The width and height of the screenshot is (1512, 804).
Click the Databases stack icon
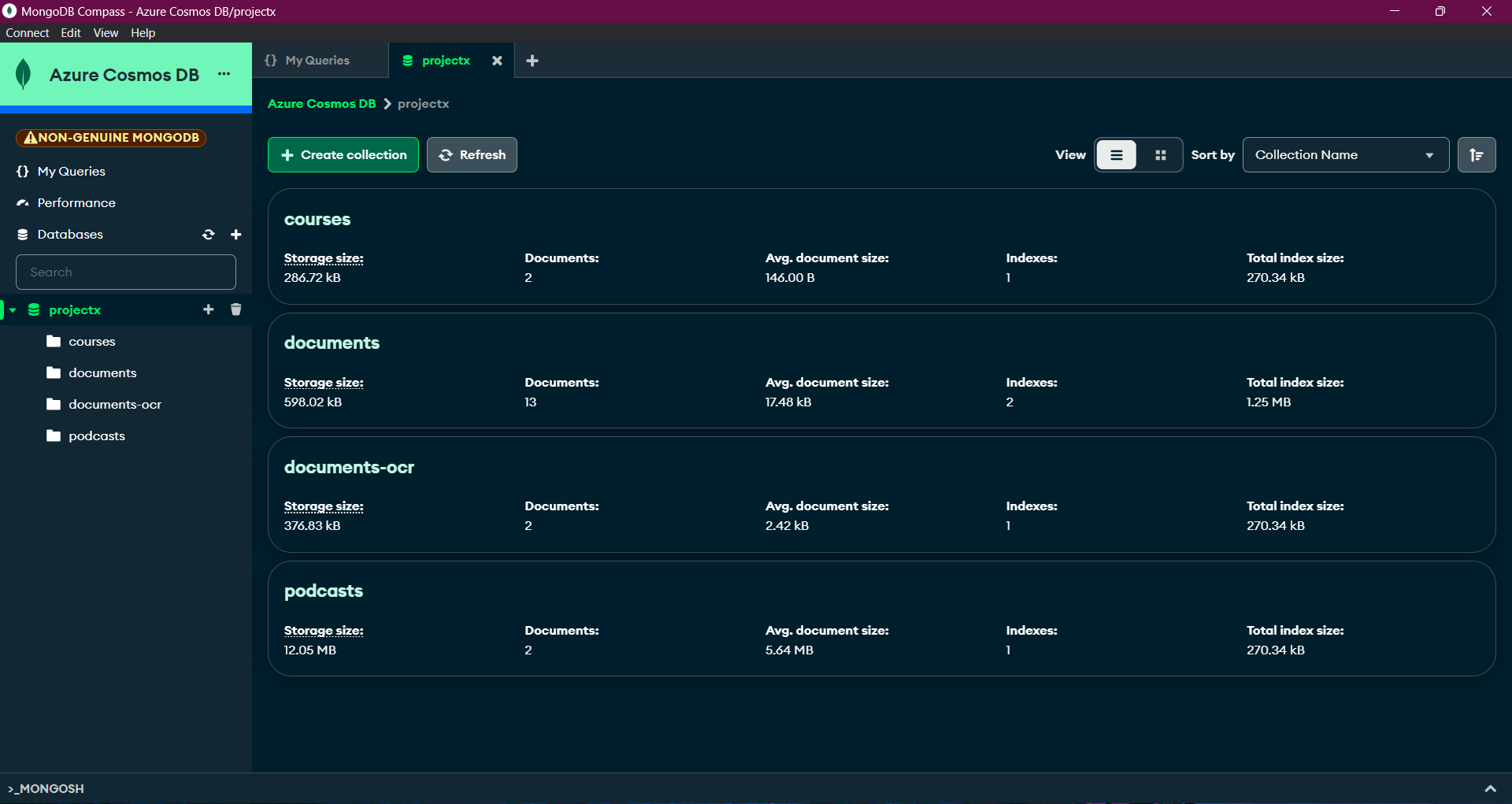23,235
